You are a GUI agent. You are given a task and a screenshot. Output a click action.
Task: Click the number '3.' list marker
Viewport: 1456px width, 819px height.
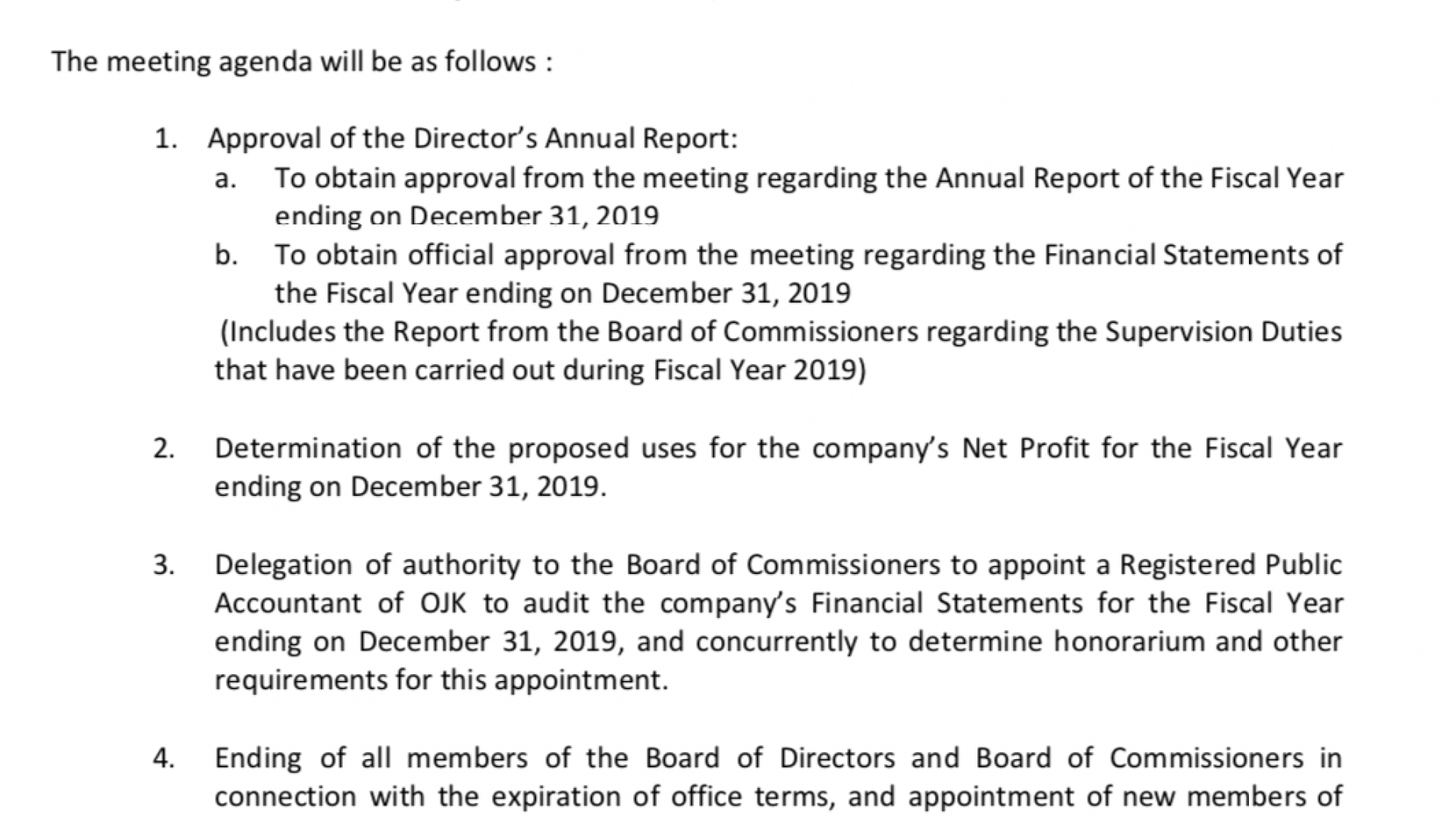[x=164, y=565]
